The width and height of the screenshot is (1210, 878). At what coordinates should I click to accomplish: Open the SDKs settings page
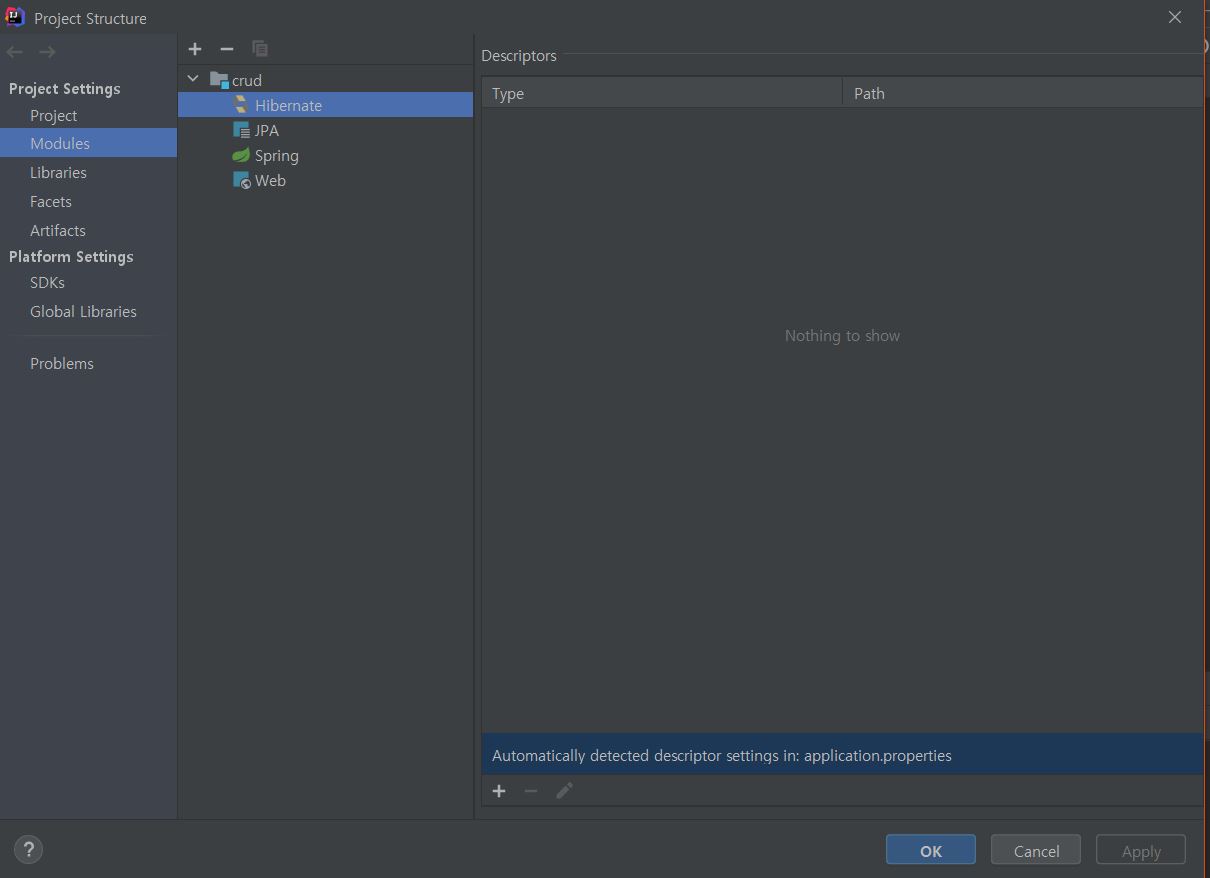pyautogui.click(x=88, y=282)
